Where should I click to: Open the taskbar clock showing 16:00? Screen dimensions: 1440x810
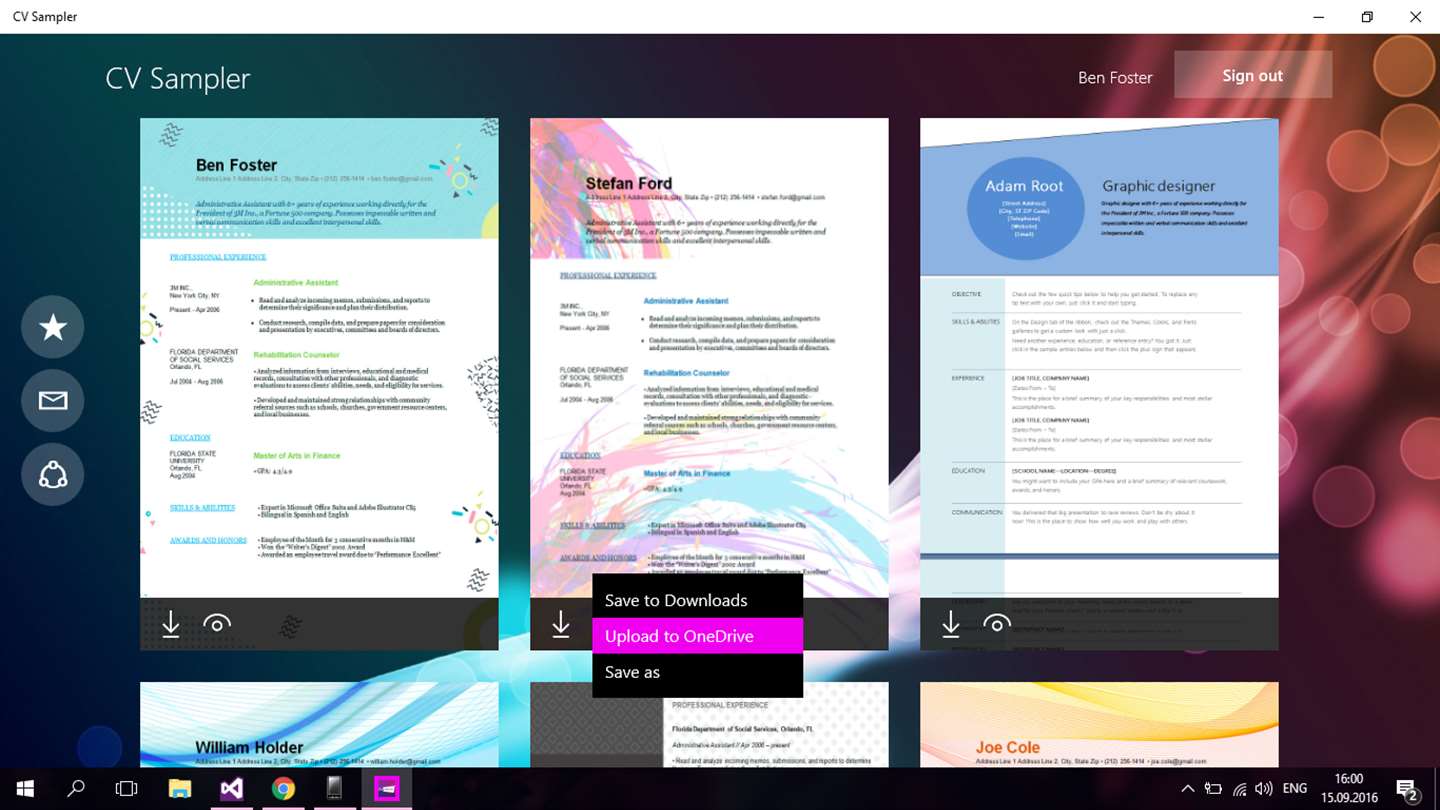(x=1348, y=789)
